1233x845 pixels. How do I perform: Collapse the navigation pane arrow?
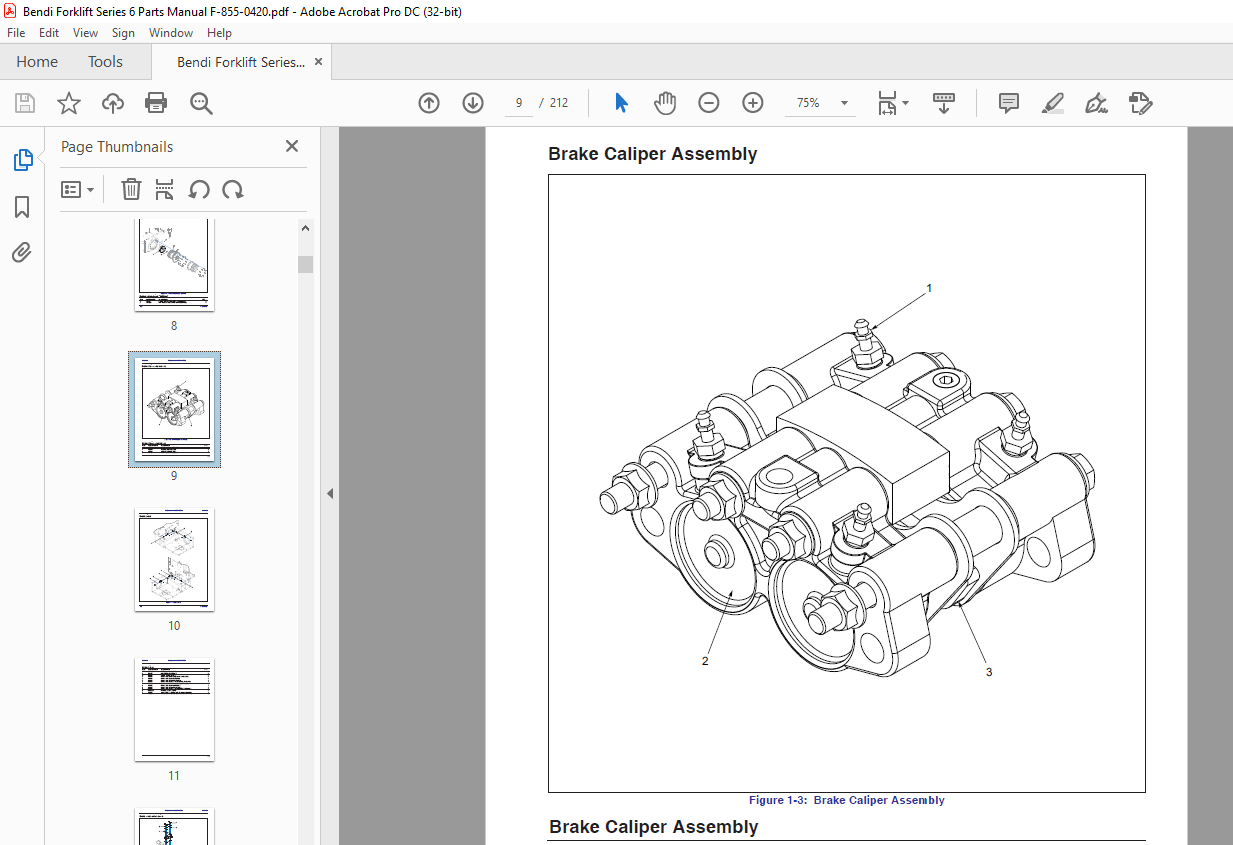(x=330, y=493)
